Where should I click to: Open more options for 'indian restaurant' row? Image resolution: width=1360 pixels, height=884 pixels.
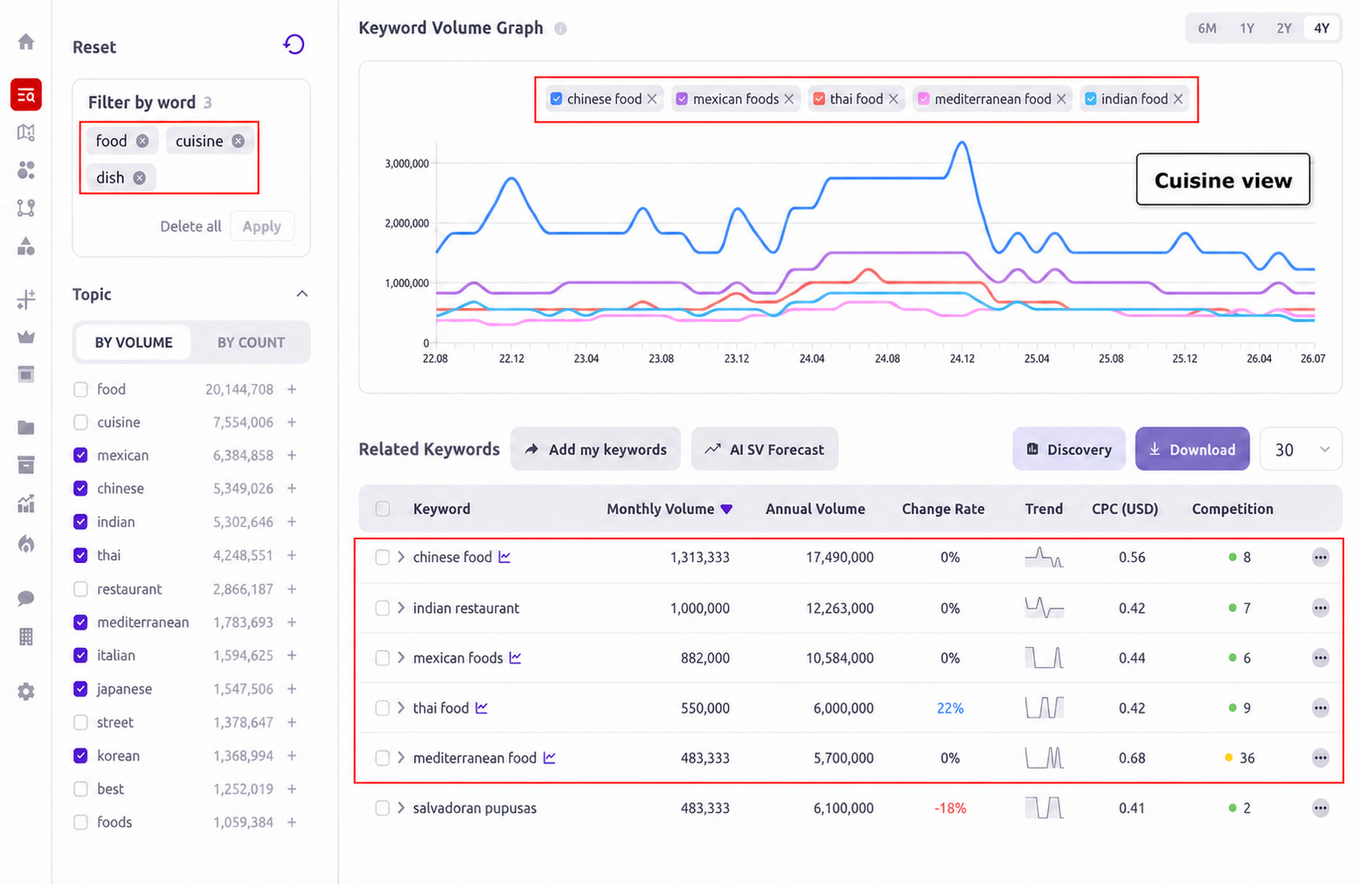click(1320, 608)
